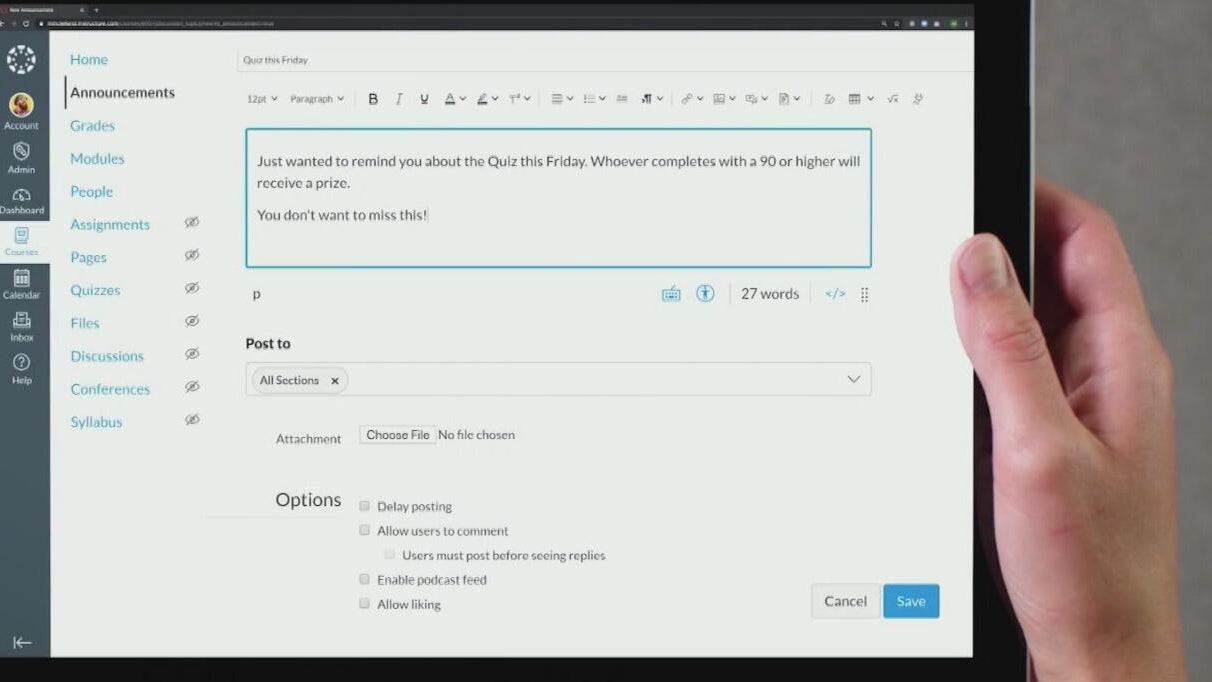Click the text alignment icon
Screen dimensions: 1212x682
558,99
